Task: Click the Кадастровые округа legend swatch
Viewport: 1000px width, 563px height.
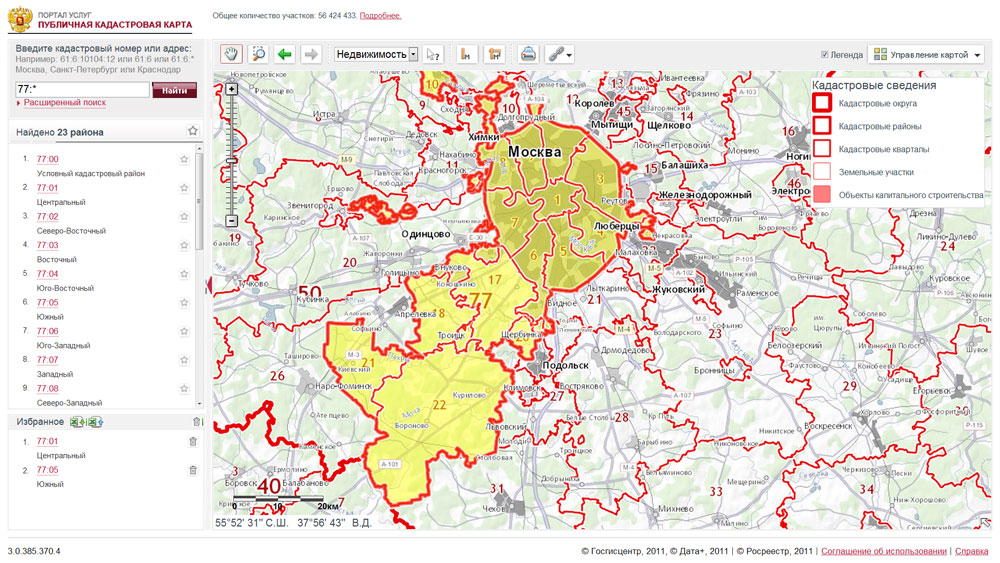Action: coord(822,103)
